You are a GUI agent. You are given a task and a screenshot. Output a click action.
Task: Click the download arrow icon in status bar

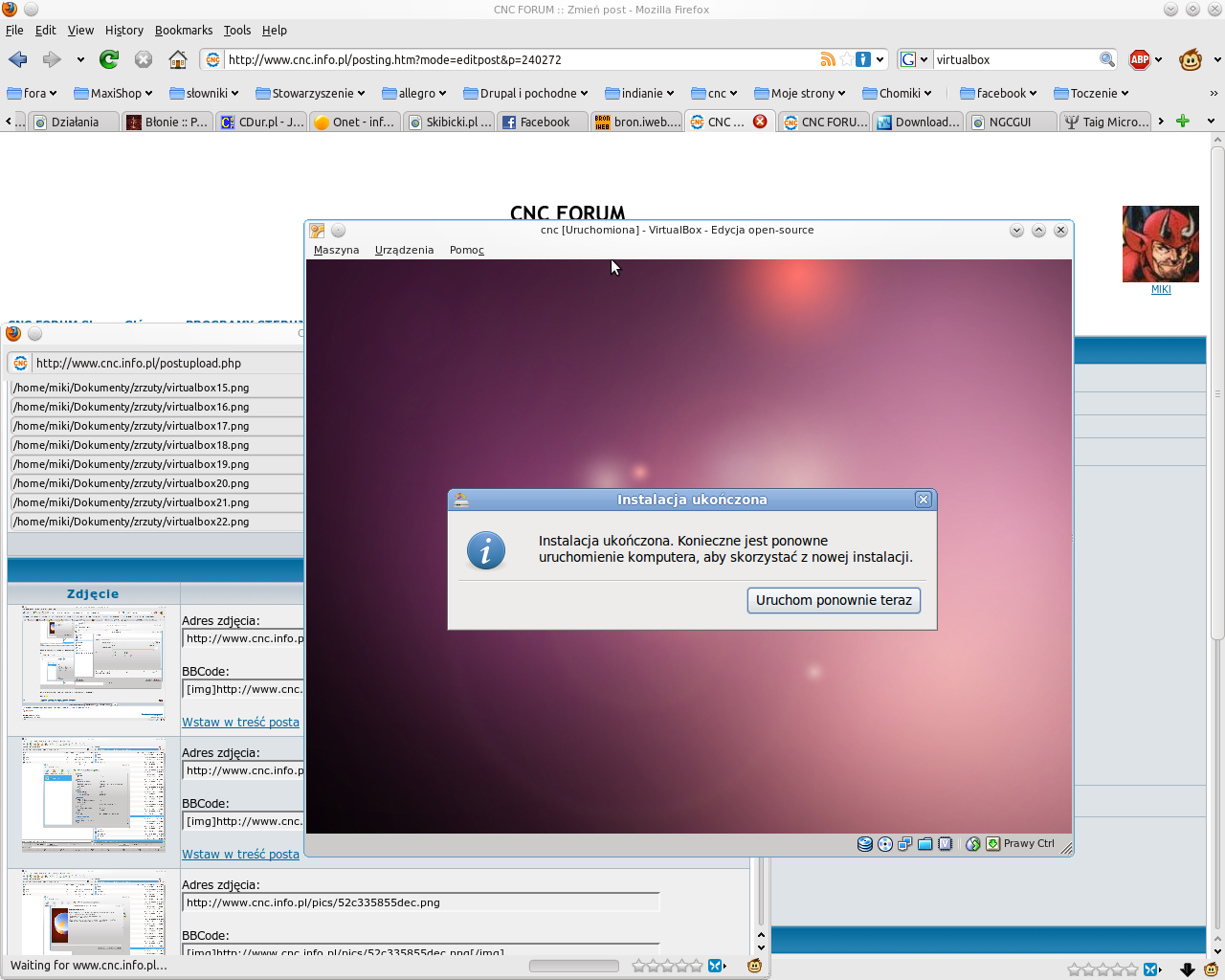tap(1188, 969)
